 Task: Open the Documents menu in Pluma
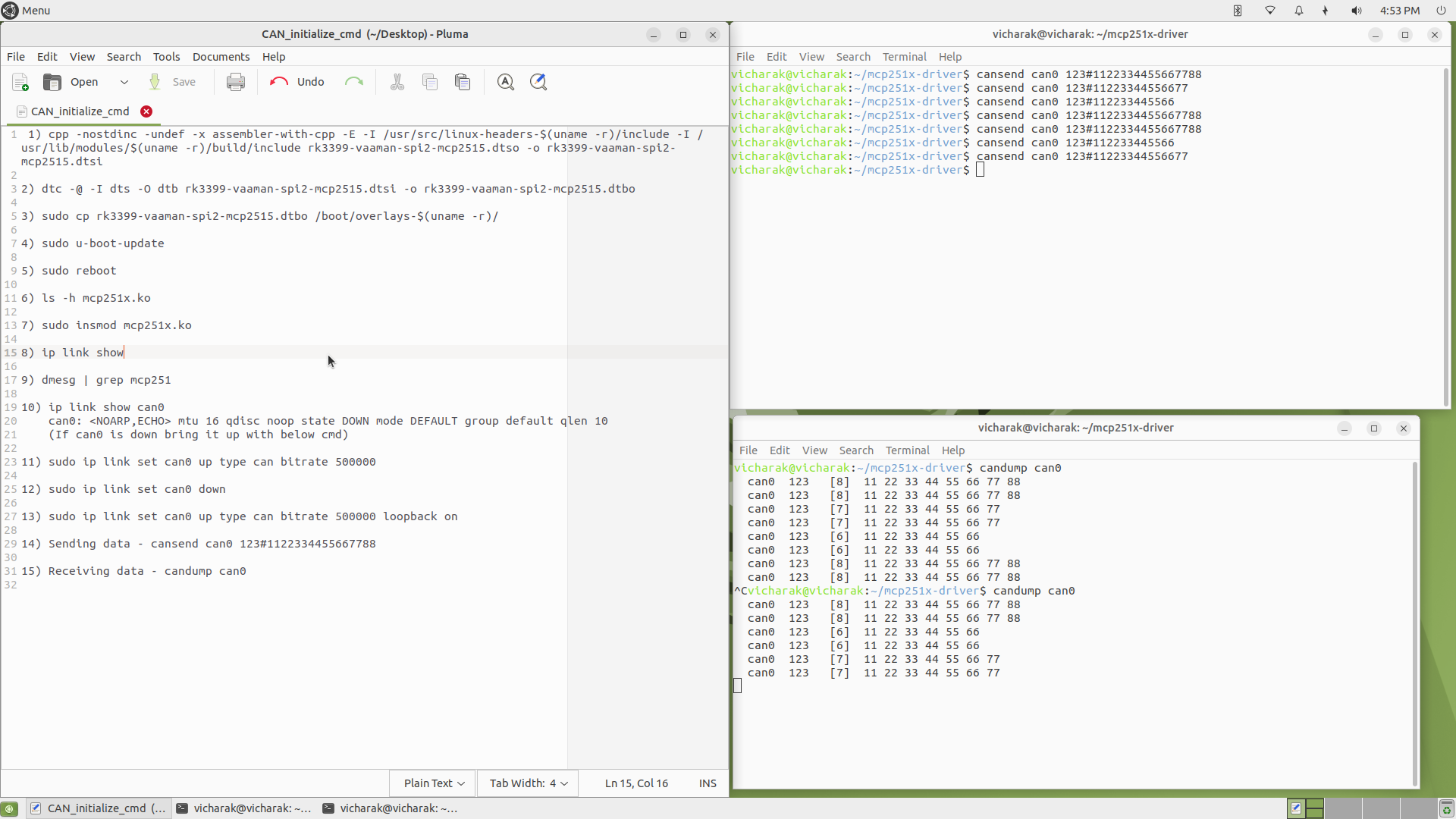click(221, 57)
